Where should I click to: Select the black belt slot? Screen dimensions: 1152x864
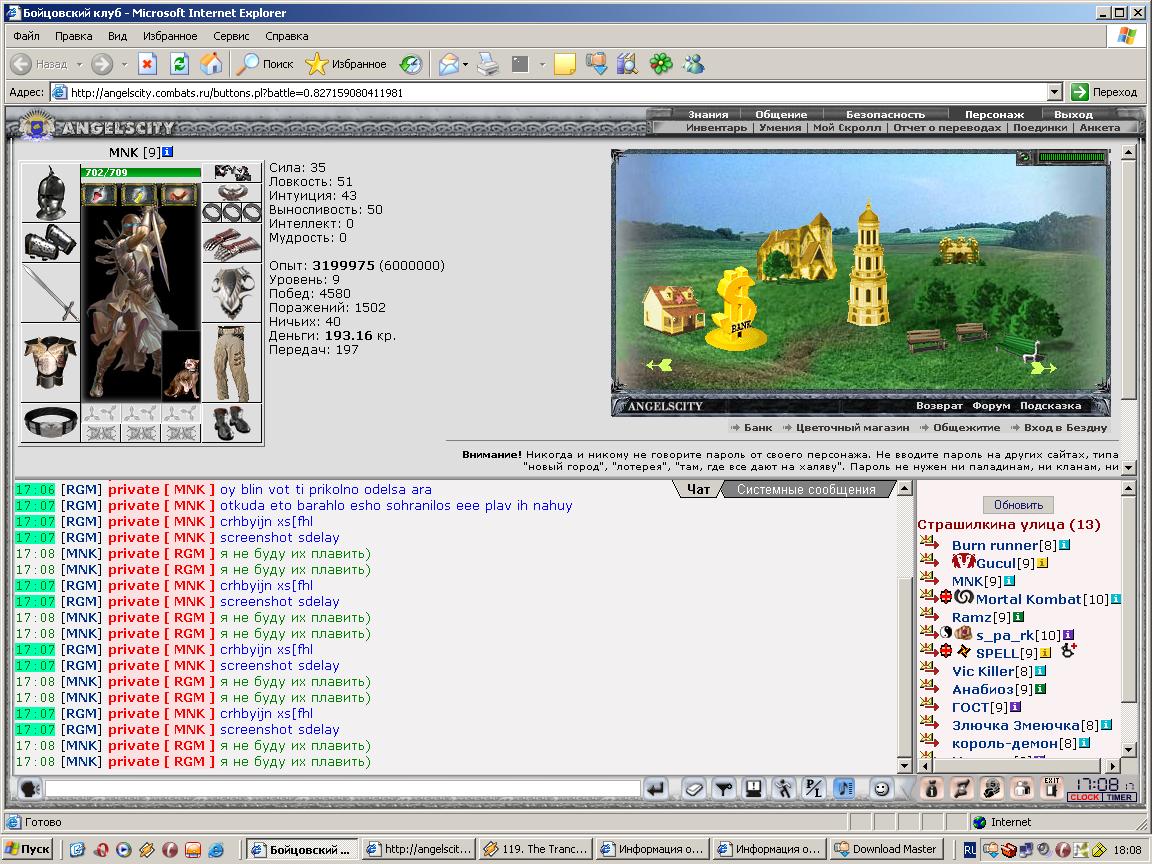click(x=50, y=422)
